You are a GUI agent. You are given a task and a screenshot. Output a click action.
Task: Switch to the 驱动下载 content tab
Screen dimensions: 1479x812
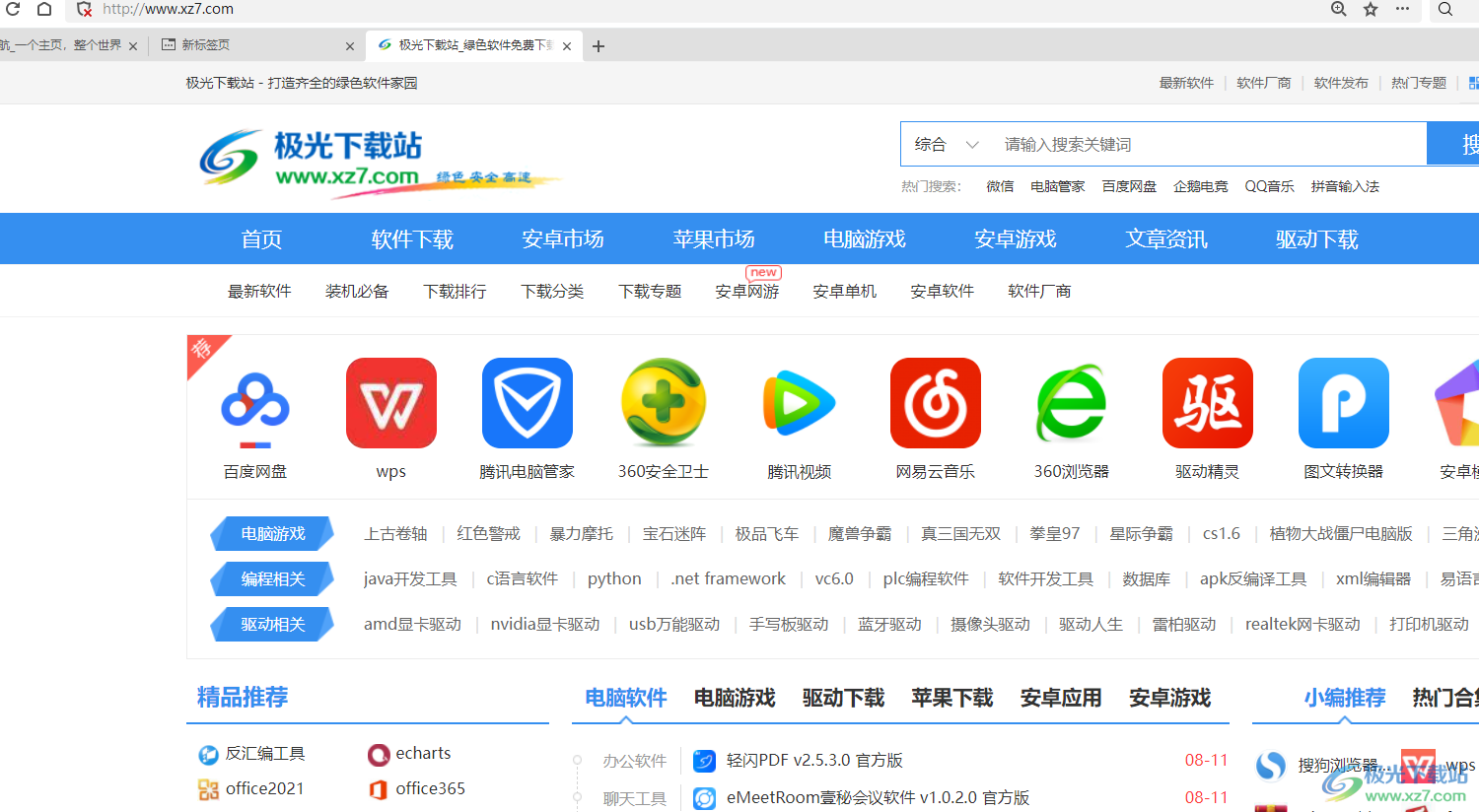pyautogui.click(x=843, y=699)
